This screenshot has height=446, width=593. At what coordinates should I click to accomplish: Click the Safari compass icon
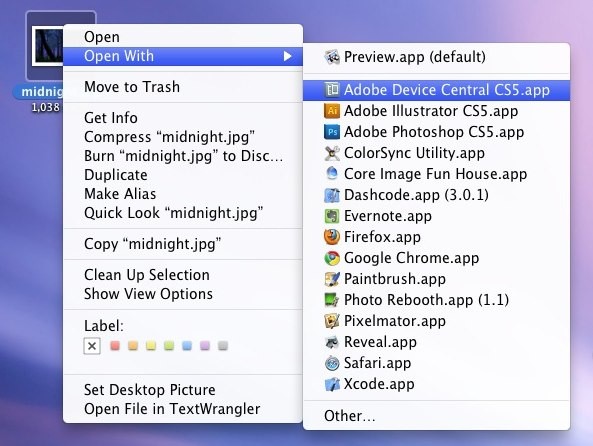332,363
